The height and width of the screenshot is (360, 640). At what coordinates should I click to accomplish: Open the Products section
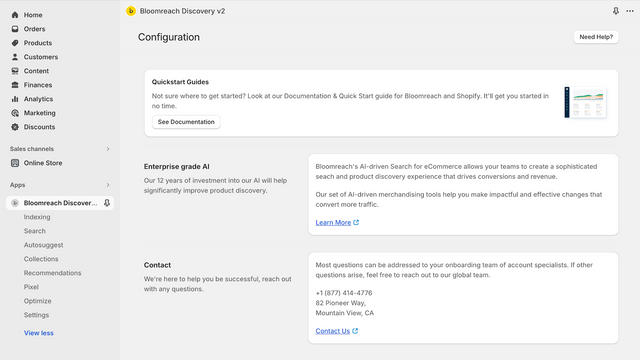(x=38, y=43)
